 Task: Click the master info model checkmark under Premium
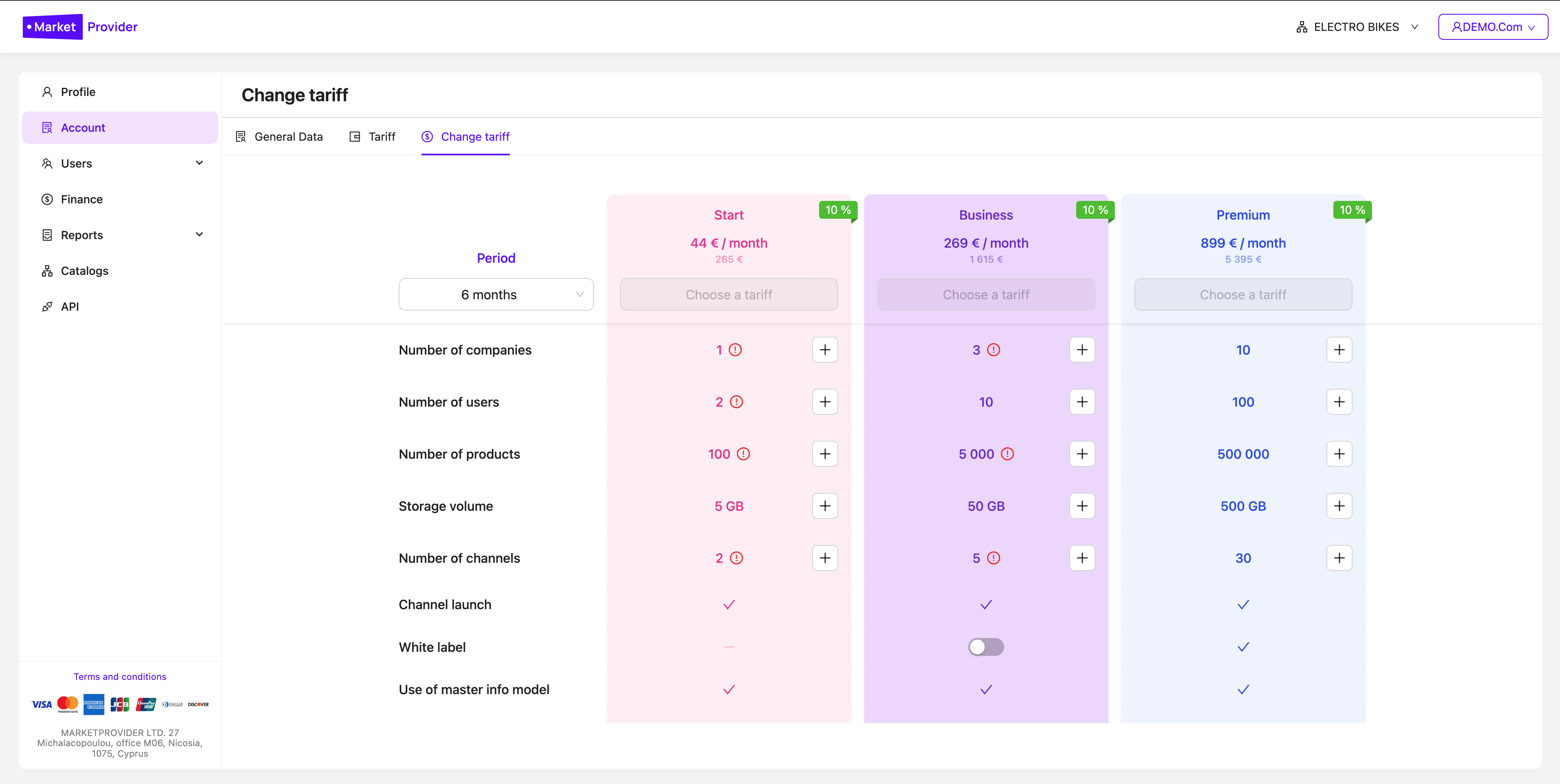[1243, 690]
